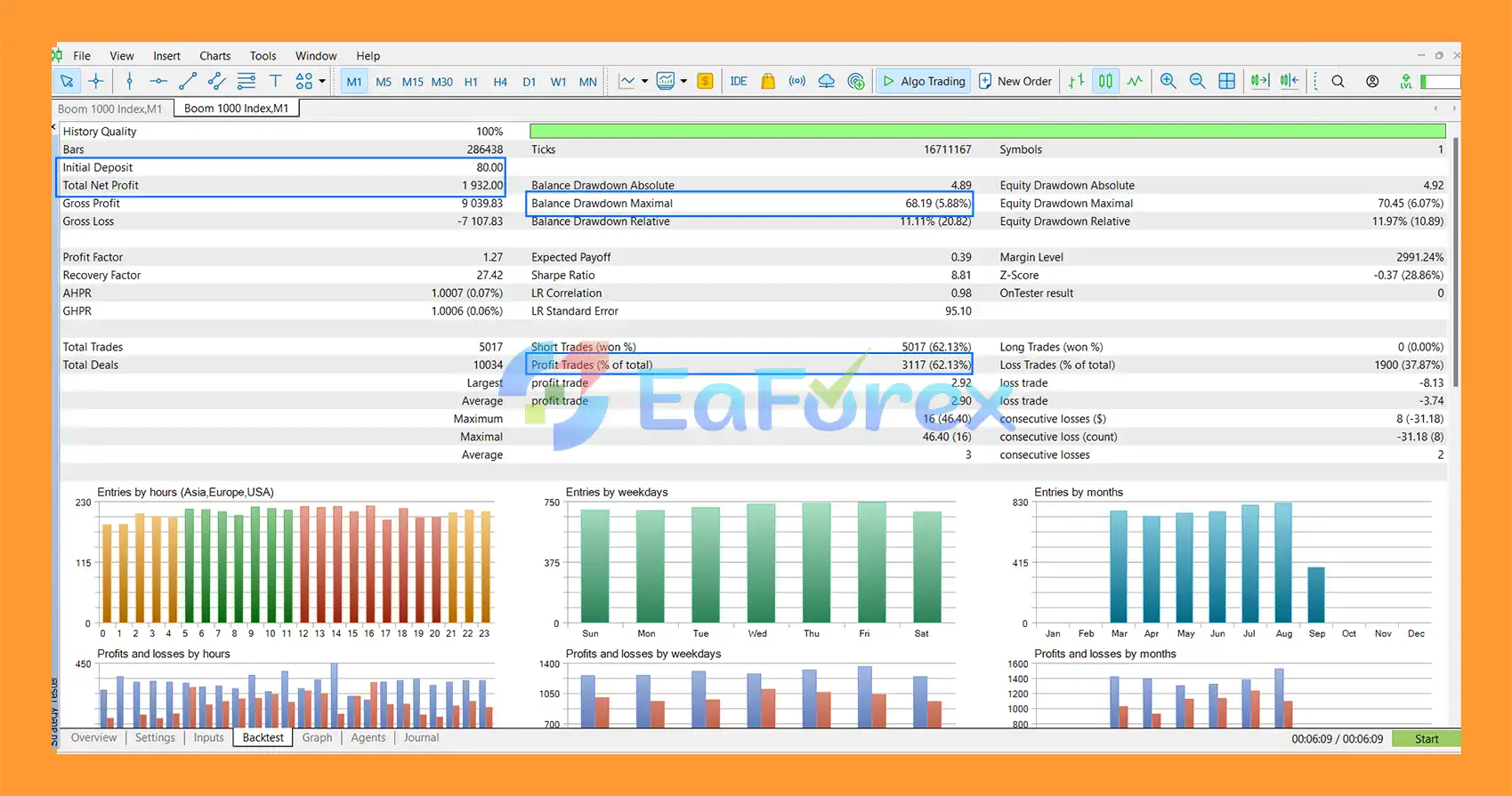Image resolution: width=1512 pixels, height=796 pixels.
Task: Open the Market shopping bag icon
Action: [768, 81]
